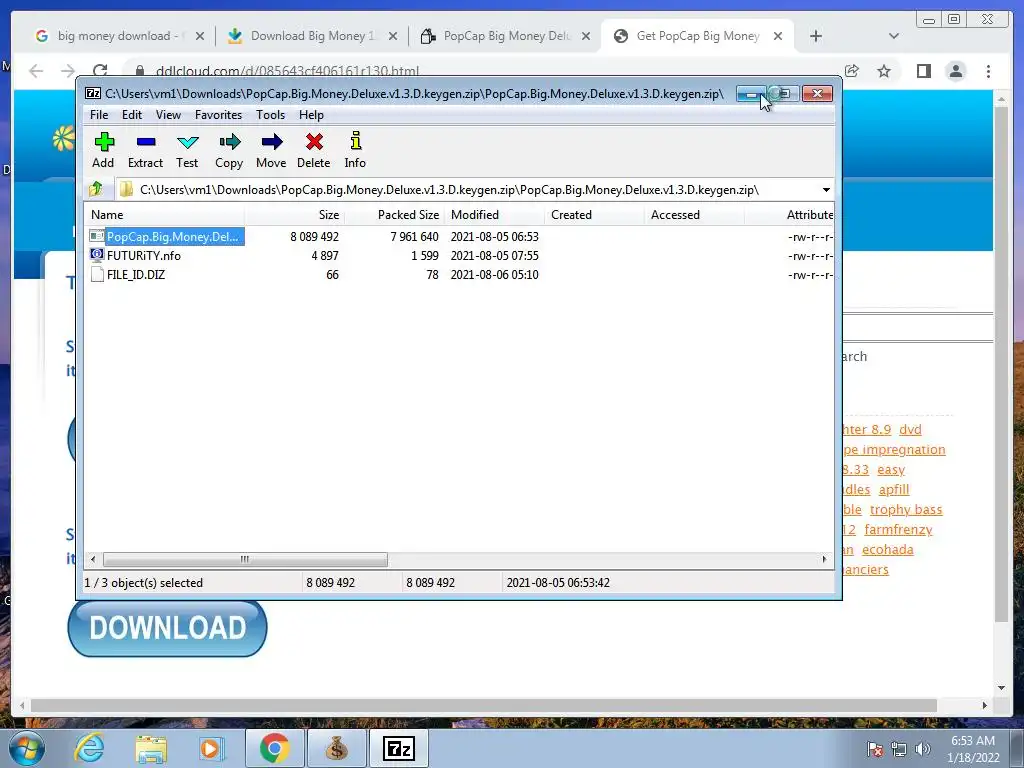The image size is (1024, 768).
Task: Open the Favorites menu
Action: pos(218,115)
